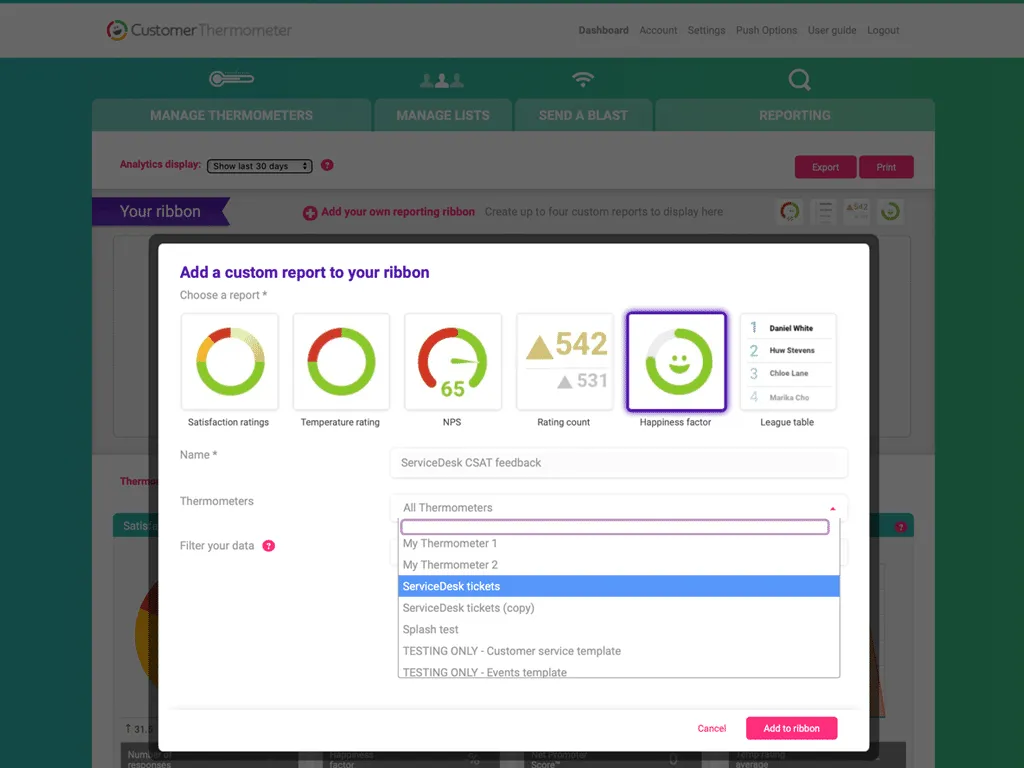The height and width of the screenshot is (768, 1024).
Task: Open the Manage Thermometers tab
Action: pos(231,116)
